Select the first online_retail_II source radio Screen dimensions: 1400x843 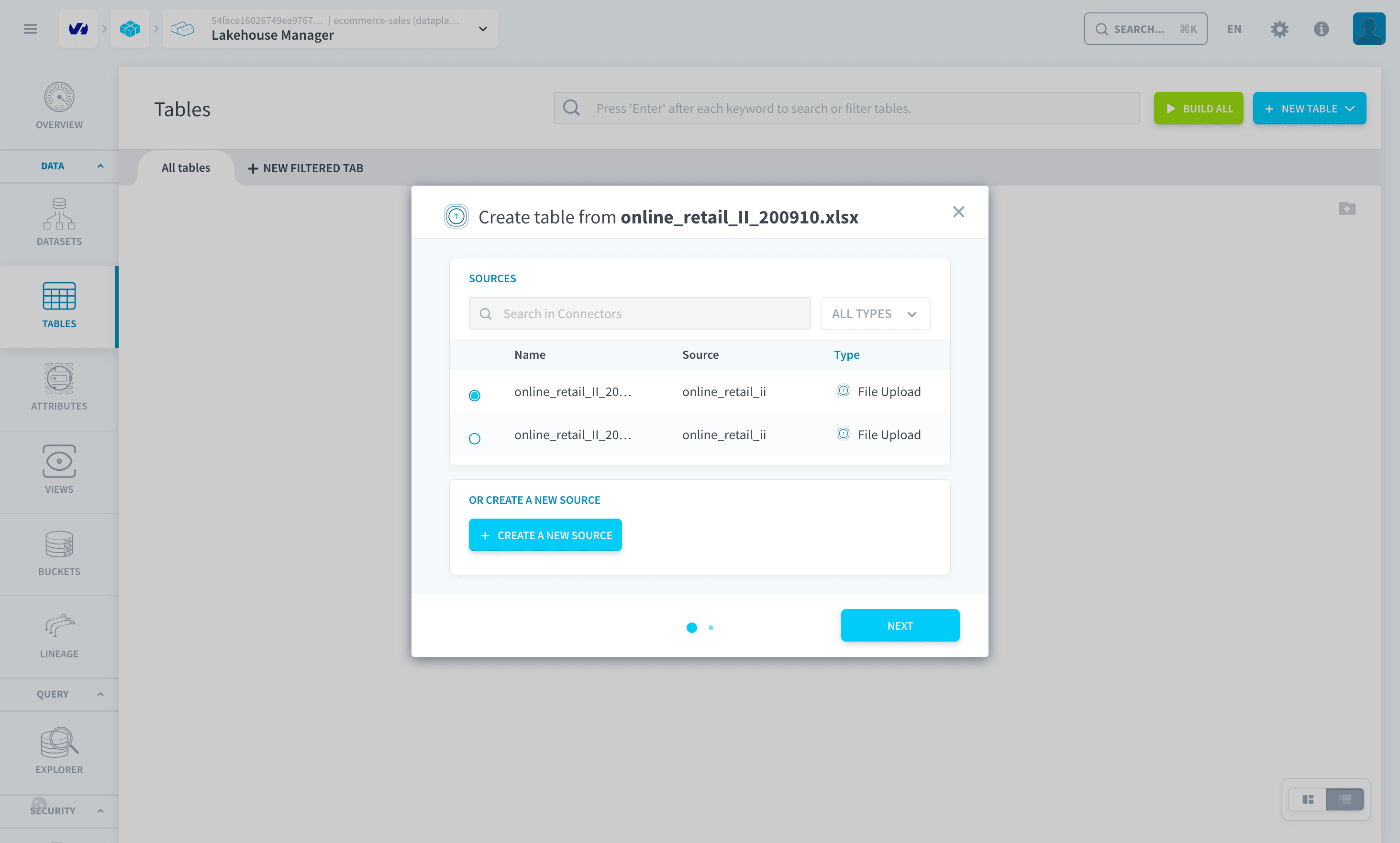point(475,395)
